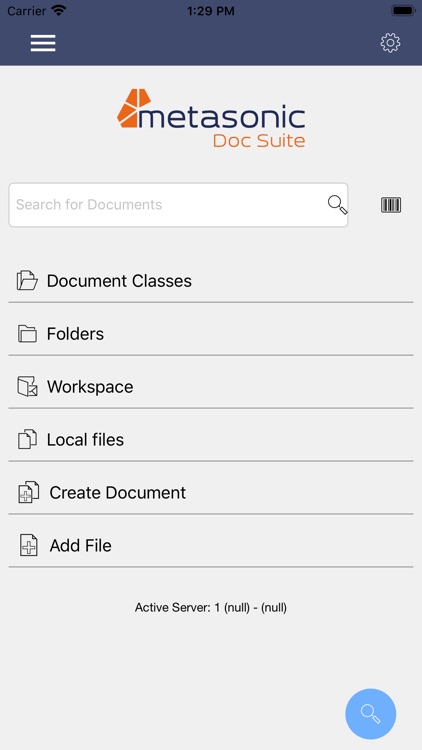This screenshot has height=750, width=422.
Task: Tap the blue floating search button
Action: tap(371, 714)
